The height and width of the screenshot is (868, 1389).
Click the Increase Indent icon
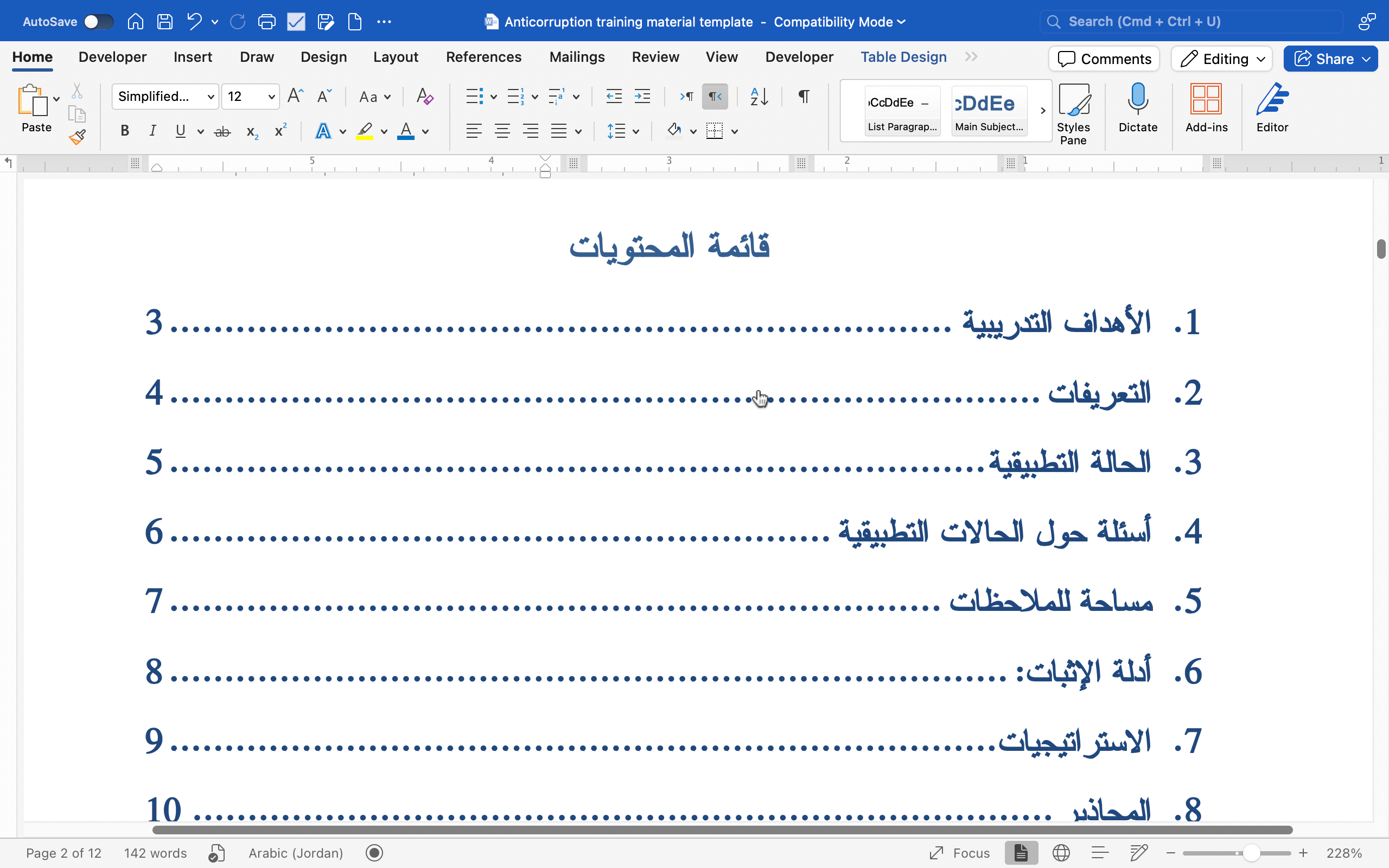(x=642, y=97)
